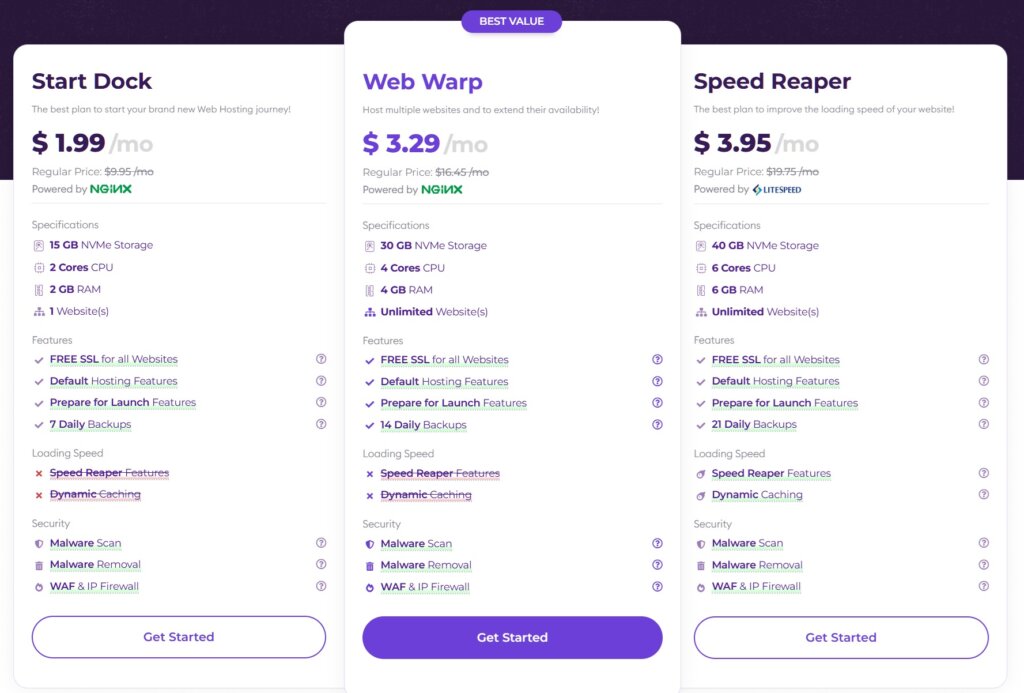This screenshot has height=693, width=1024.
Task: Click help icon for Speed Reaper Malware Scan
Action: [984, 543]
